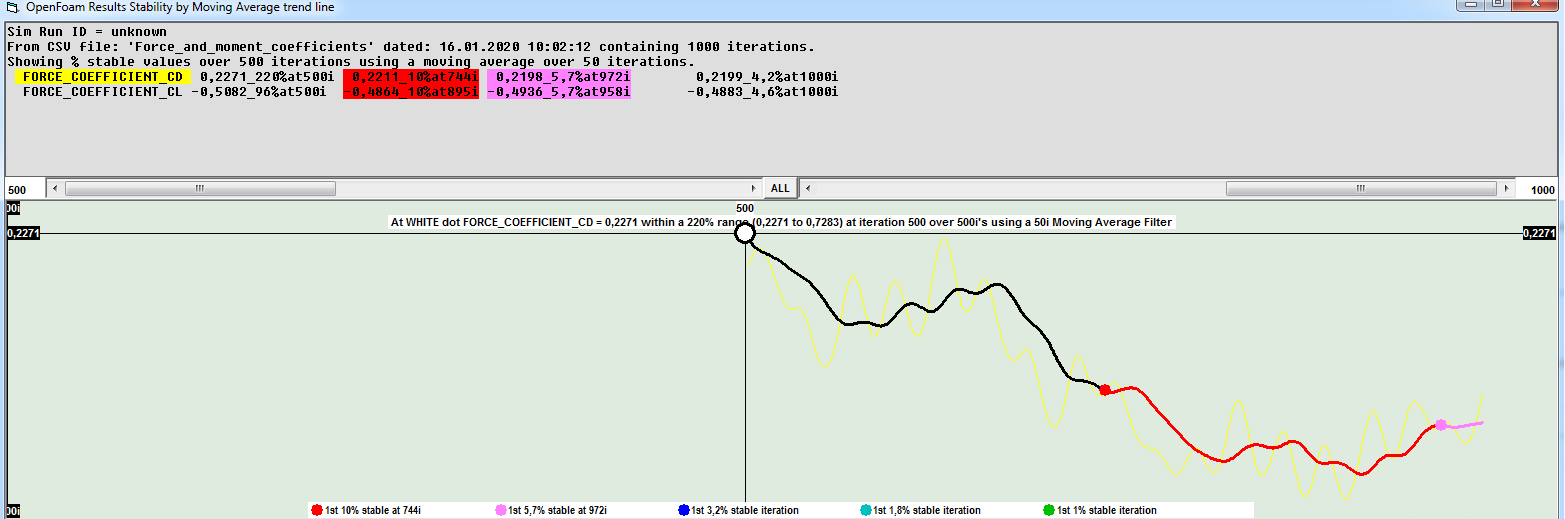This screenshot has width=1565, height=519.
Task: Click legend text '1st 10% stable at 744i'
Action: (x=373, y=510)
